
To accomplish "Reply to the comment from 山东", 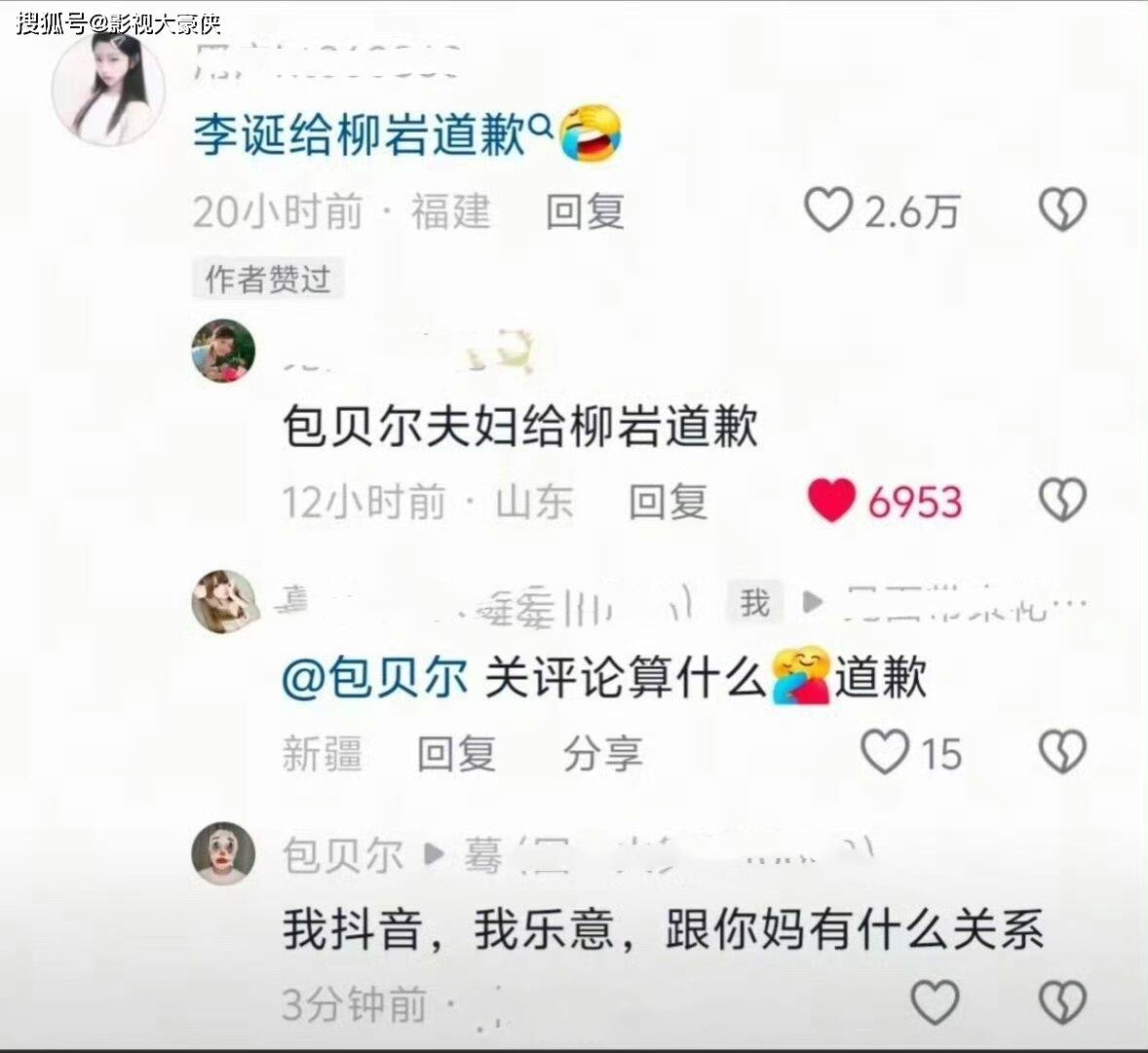I will point(668,502).
